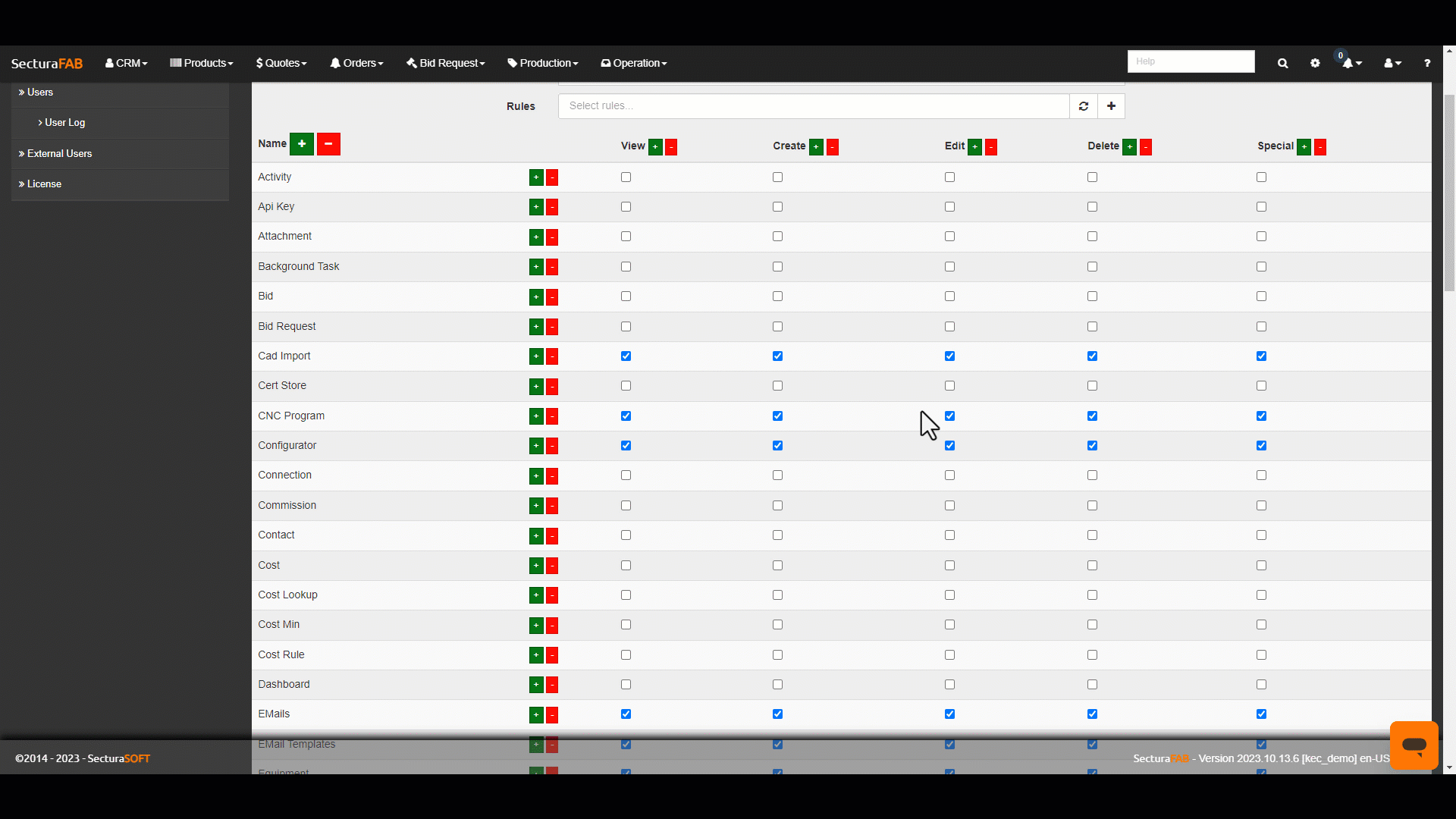Click green plus next to Name header
The image size is (1456, 819).
pos(302,144)
